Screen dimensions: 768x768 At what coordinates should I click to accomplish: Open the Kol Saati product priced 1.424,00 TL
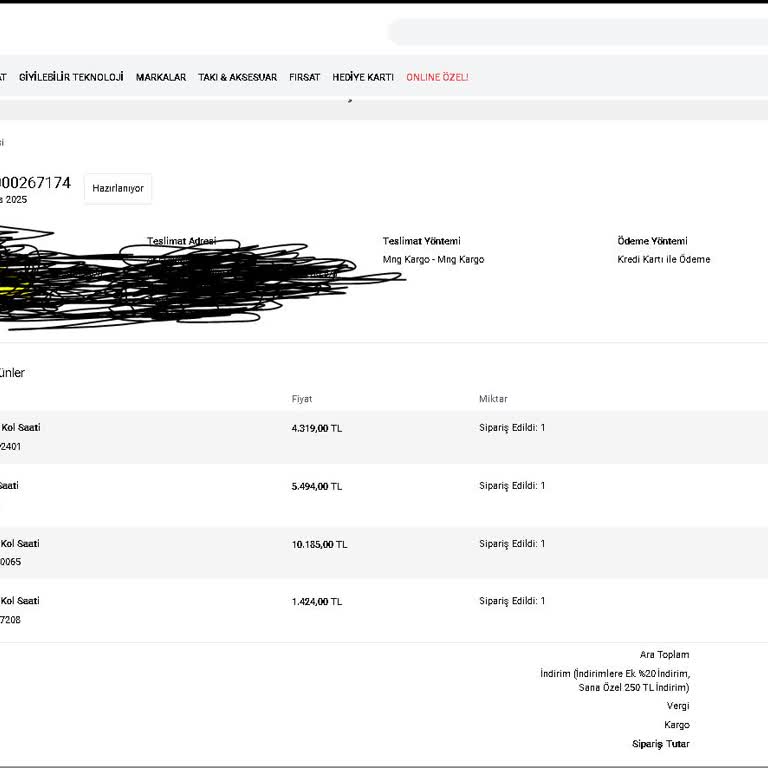(20, 601)
